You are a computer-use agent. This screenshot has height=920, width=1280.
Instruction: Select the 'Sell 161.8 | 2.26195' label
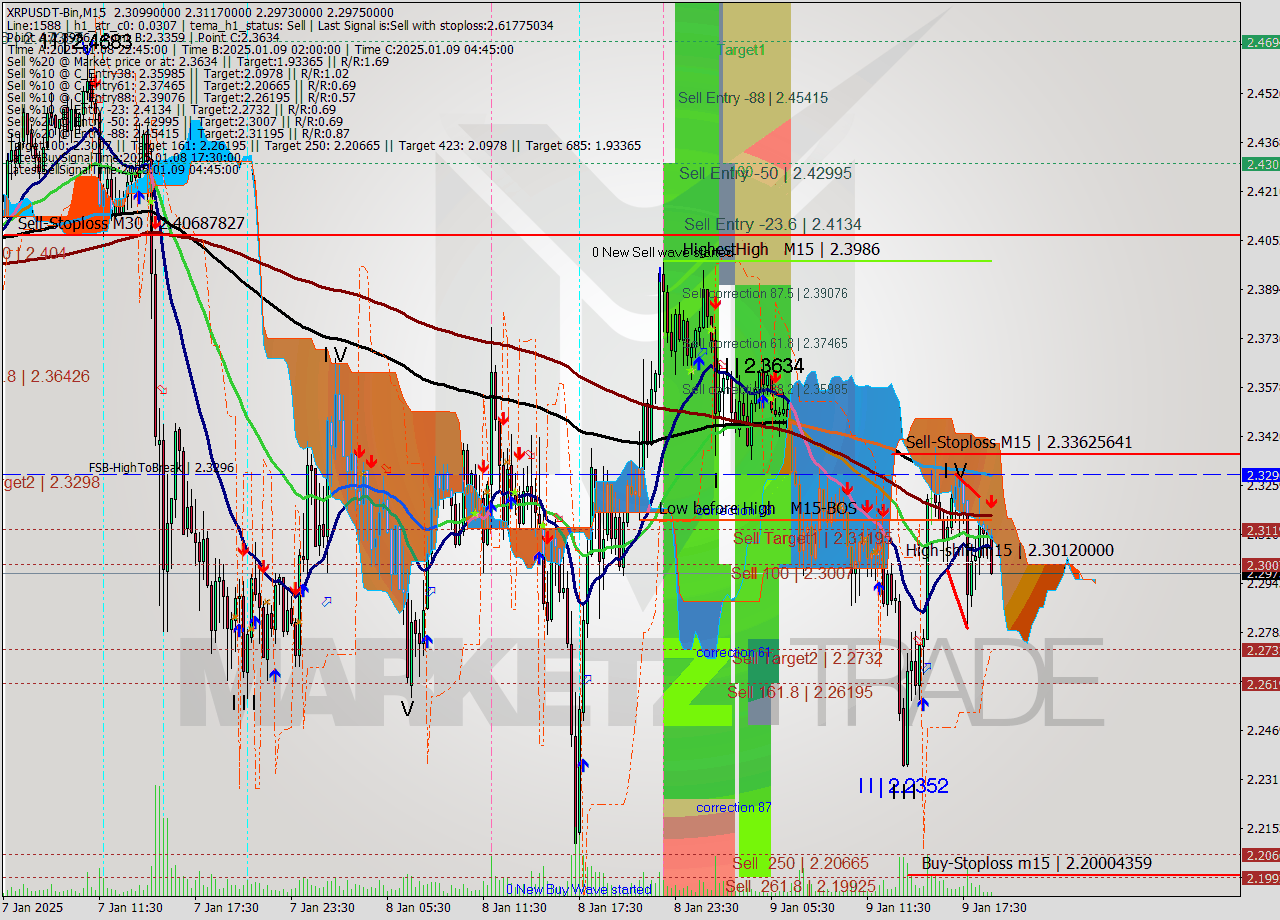coord(800,692)
